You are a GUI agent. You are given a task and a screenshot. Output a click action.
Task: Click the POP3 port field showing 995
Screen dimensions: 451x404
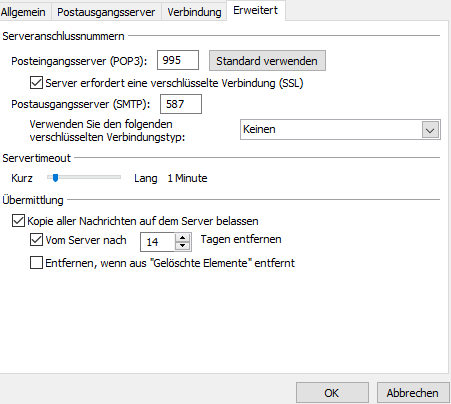click(178, 60)
